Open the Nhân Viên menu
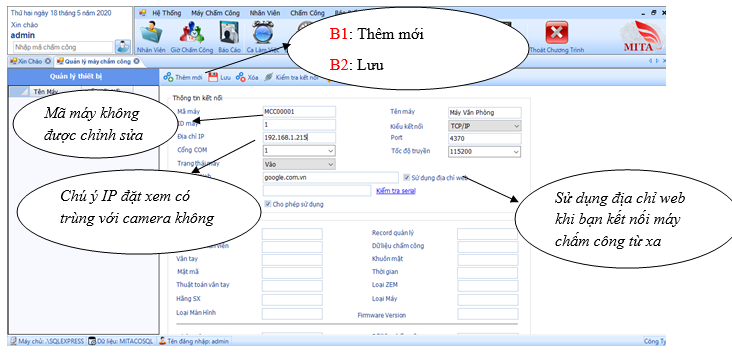The image size is (732, 360). click(x=265, y=13)
